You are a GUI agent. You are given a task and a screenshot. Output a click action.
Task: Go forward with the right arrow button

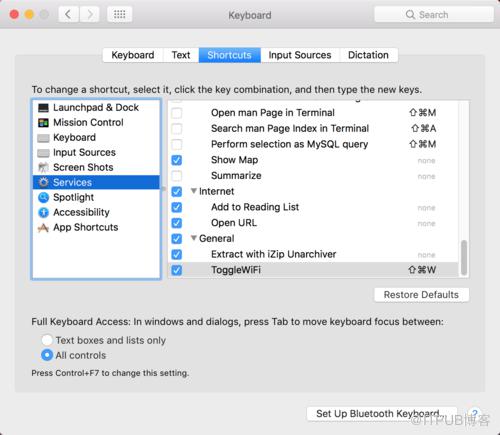pos(89,14)
